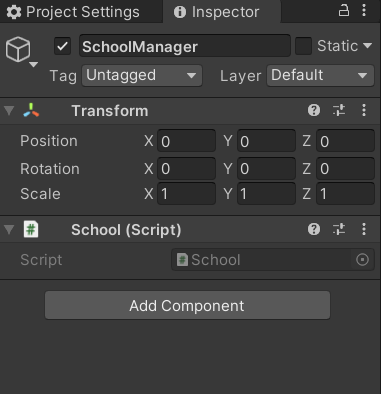Open the Default layer dropdown
This screenshot has height=394, width=381.
pos(320,76)
